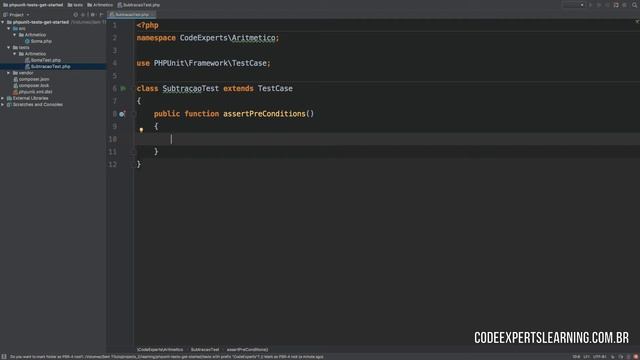Collapse the src folder arrow
The image size is (640, 360).
point(9,29)
